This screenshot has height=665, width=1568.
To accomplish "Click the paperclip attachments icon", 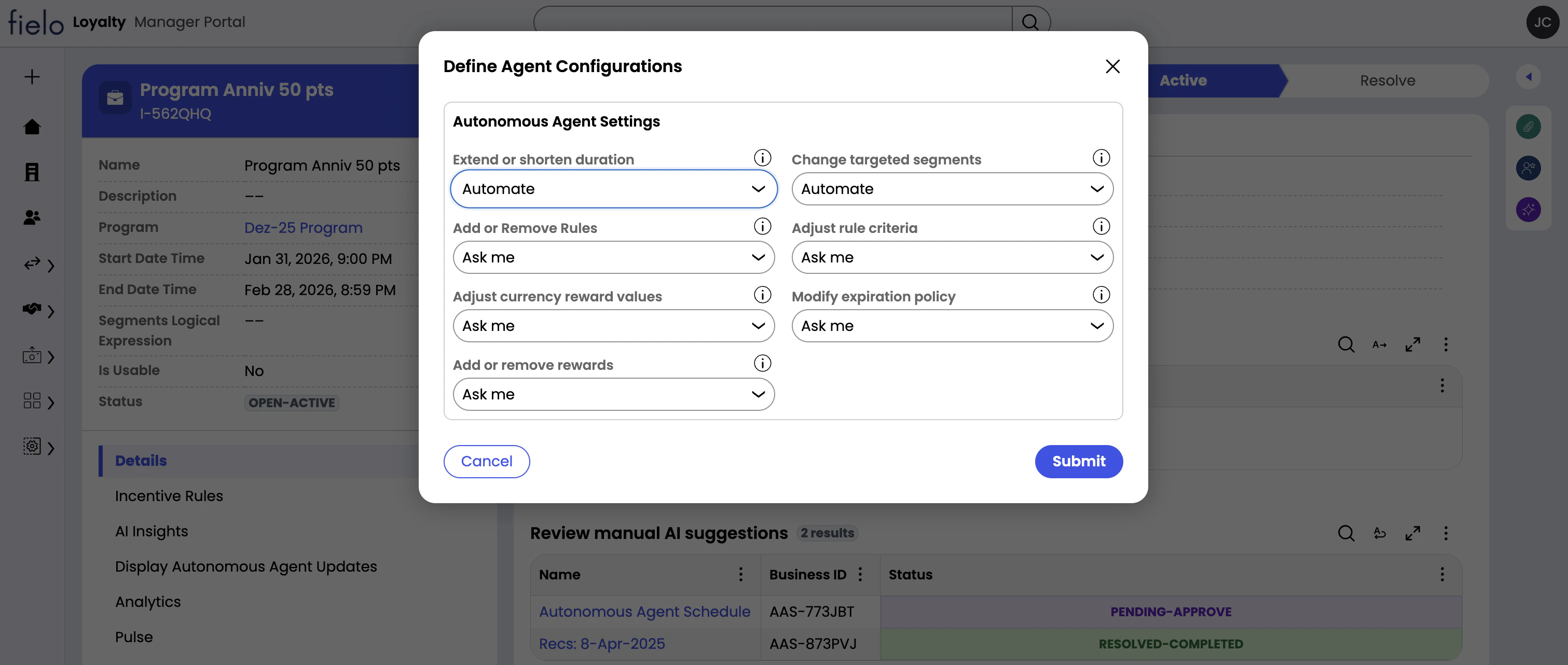I will click(x=1530, y=127).
